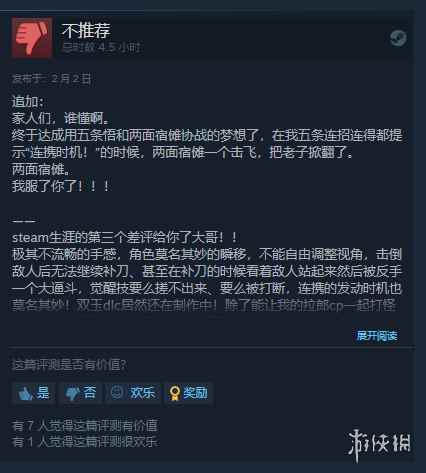Click the 游侠网 watermark logo
This screenshot has width=426, height=473.
[379, 445]
